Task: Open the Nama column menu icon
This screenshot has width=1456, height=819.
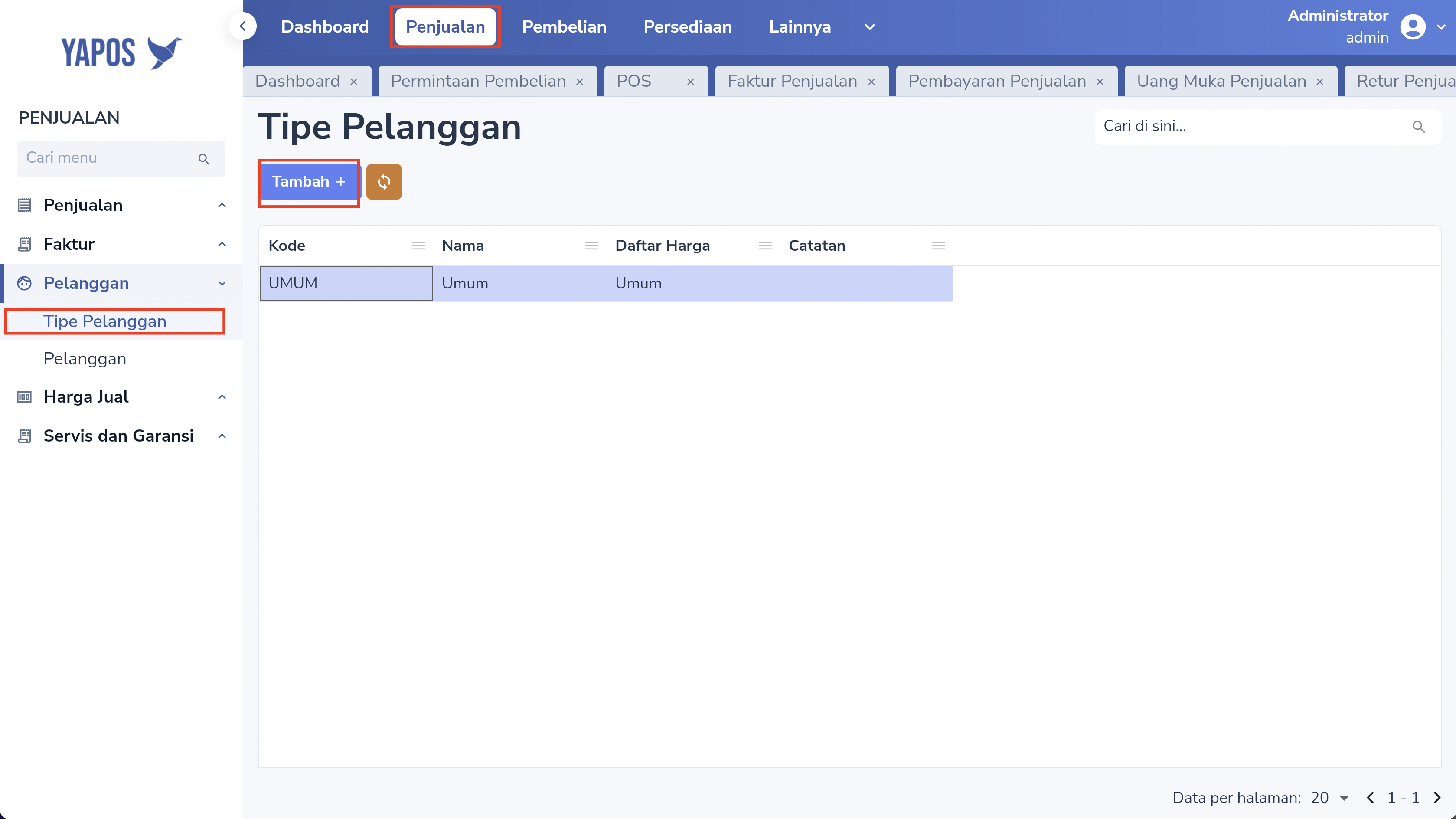Action: [592, 246]
